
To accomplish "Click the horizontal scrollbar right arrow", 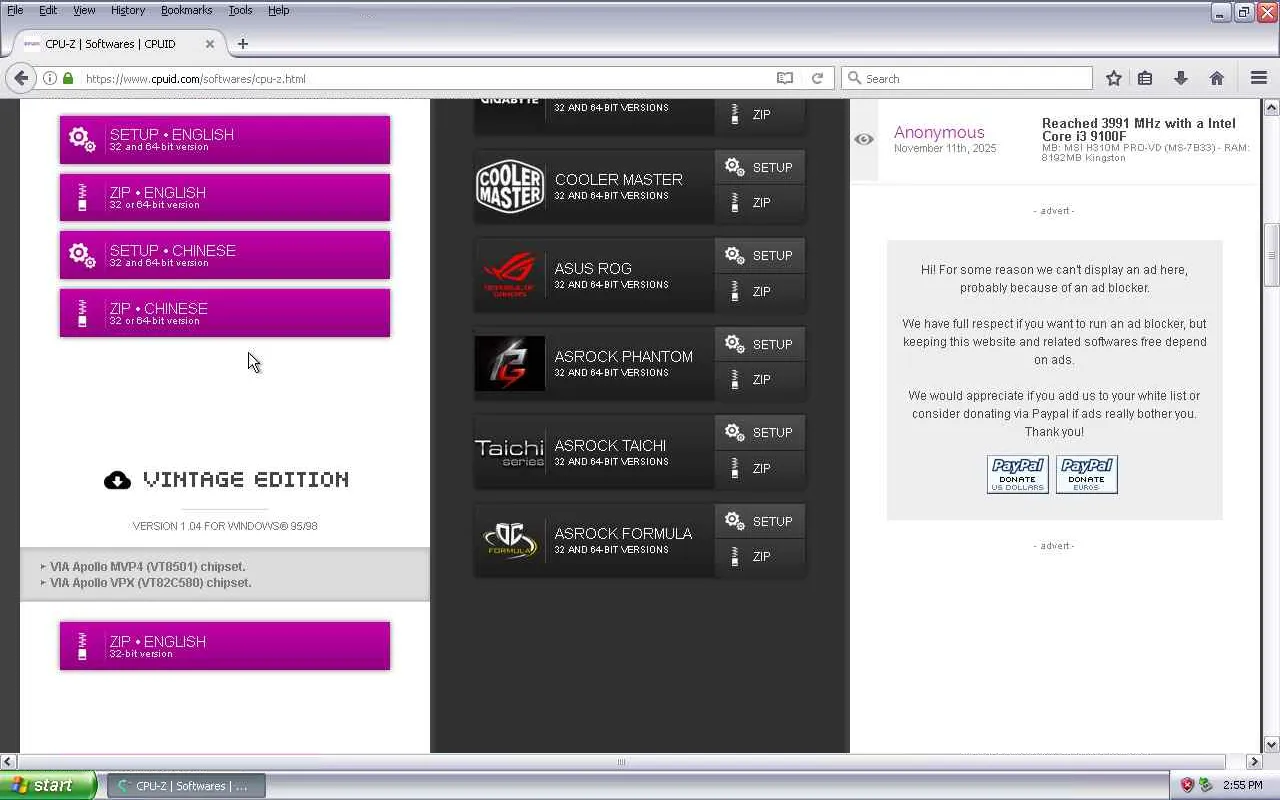I will [1255, 762].
